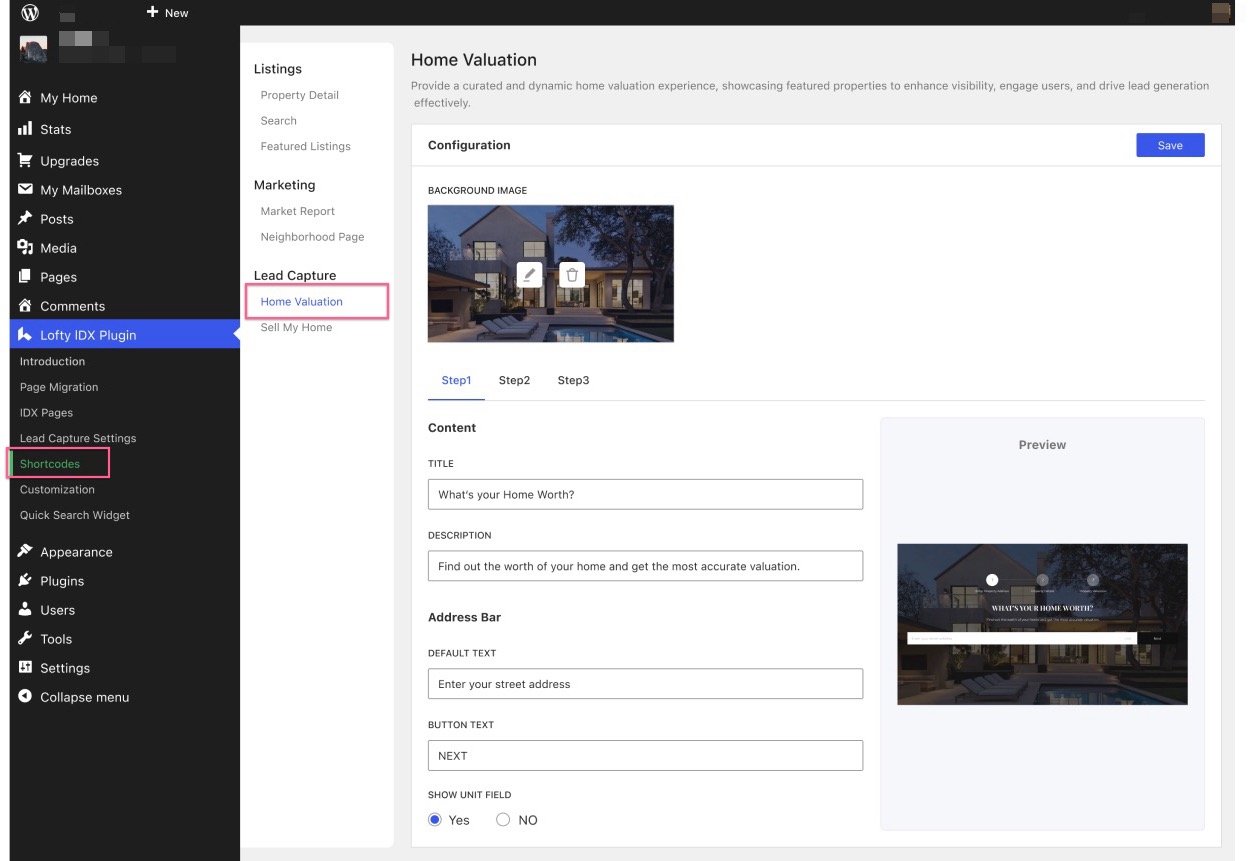The width and height of the screenshot is (1254, 861).
Task: Click the Collapse menu arrow icon
Action: click(26, 696)
